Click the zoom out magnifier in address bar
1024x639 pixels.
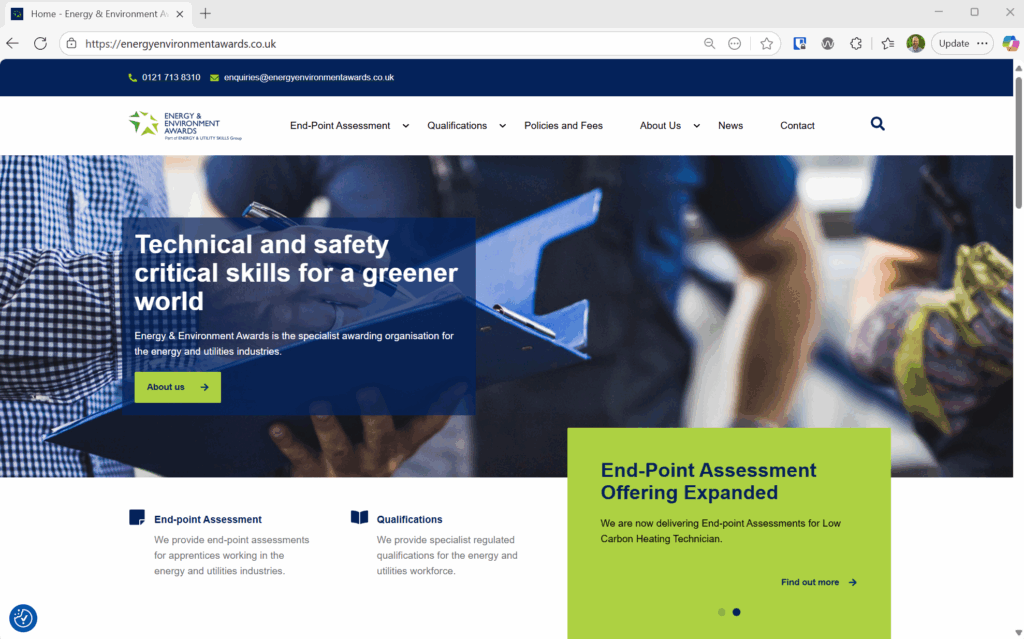tap(709, 44)
